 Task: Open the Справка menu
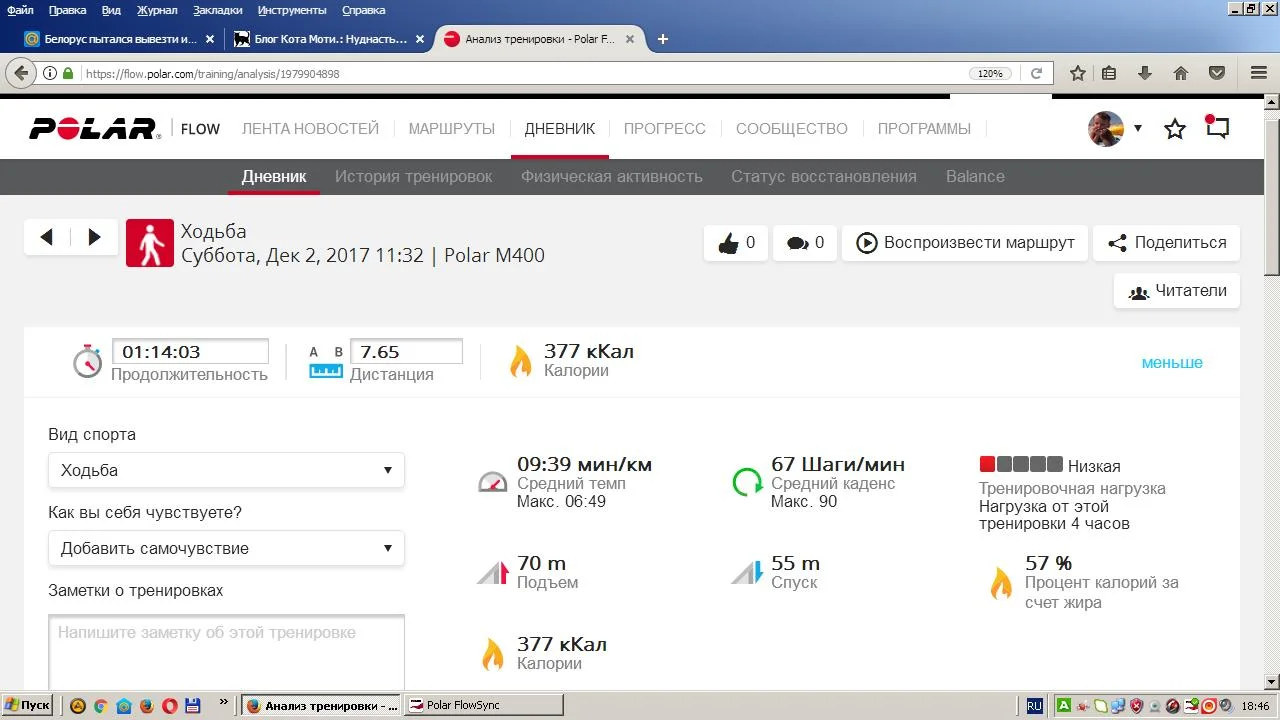(x=363, y=10)
